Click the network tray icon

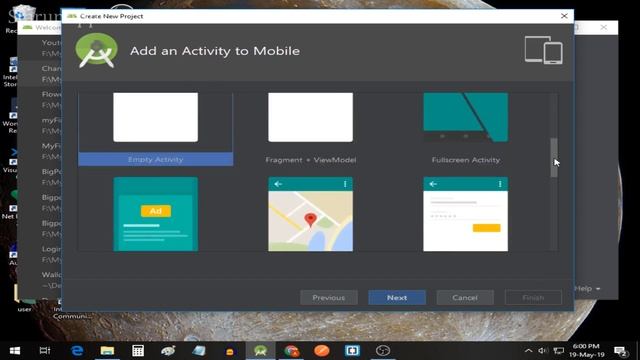tap(559, 351)
